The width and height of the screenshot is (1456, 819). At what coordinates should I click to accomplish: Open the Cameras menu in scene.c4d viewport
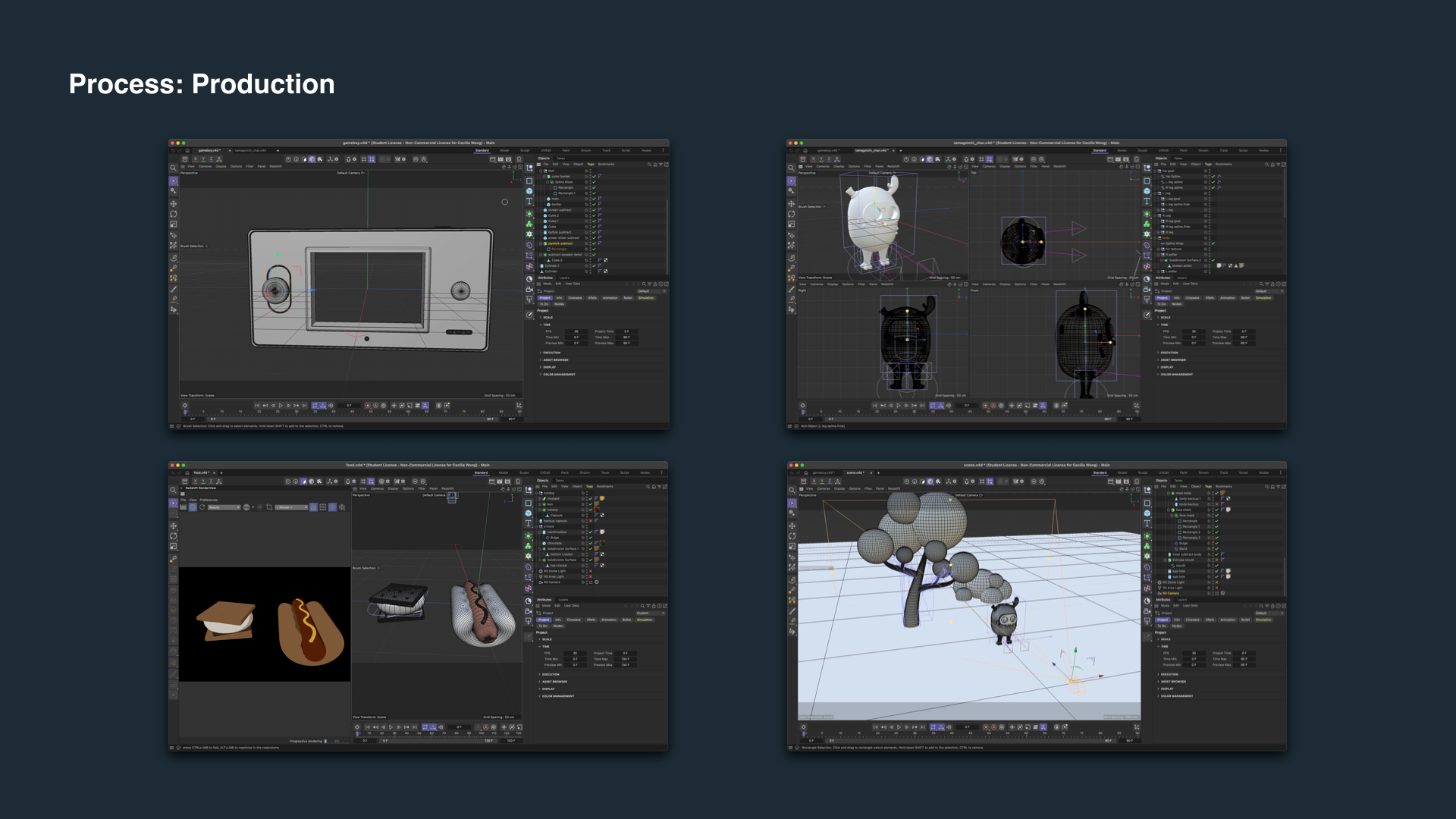coord(824,488)
